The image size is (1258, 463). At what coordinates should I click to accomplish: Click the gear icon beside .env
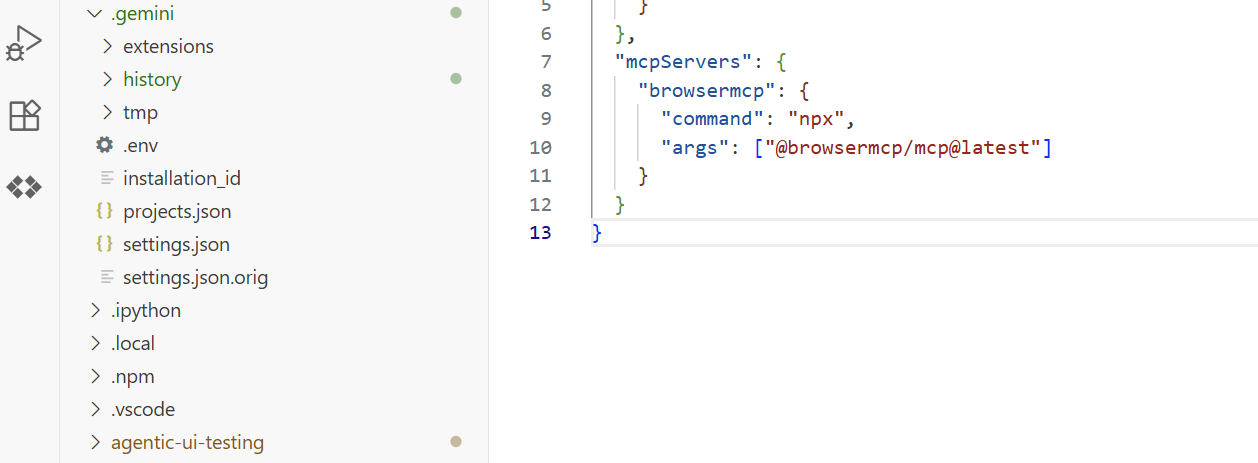104,145
